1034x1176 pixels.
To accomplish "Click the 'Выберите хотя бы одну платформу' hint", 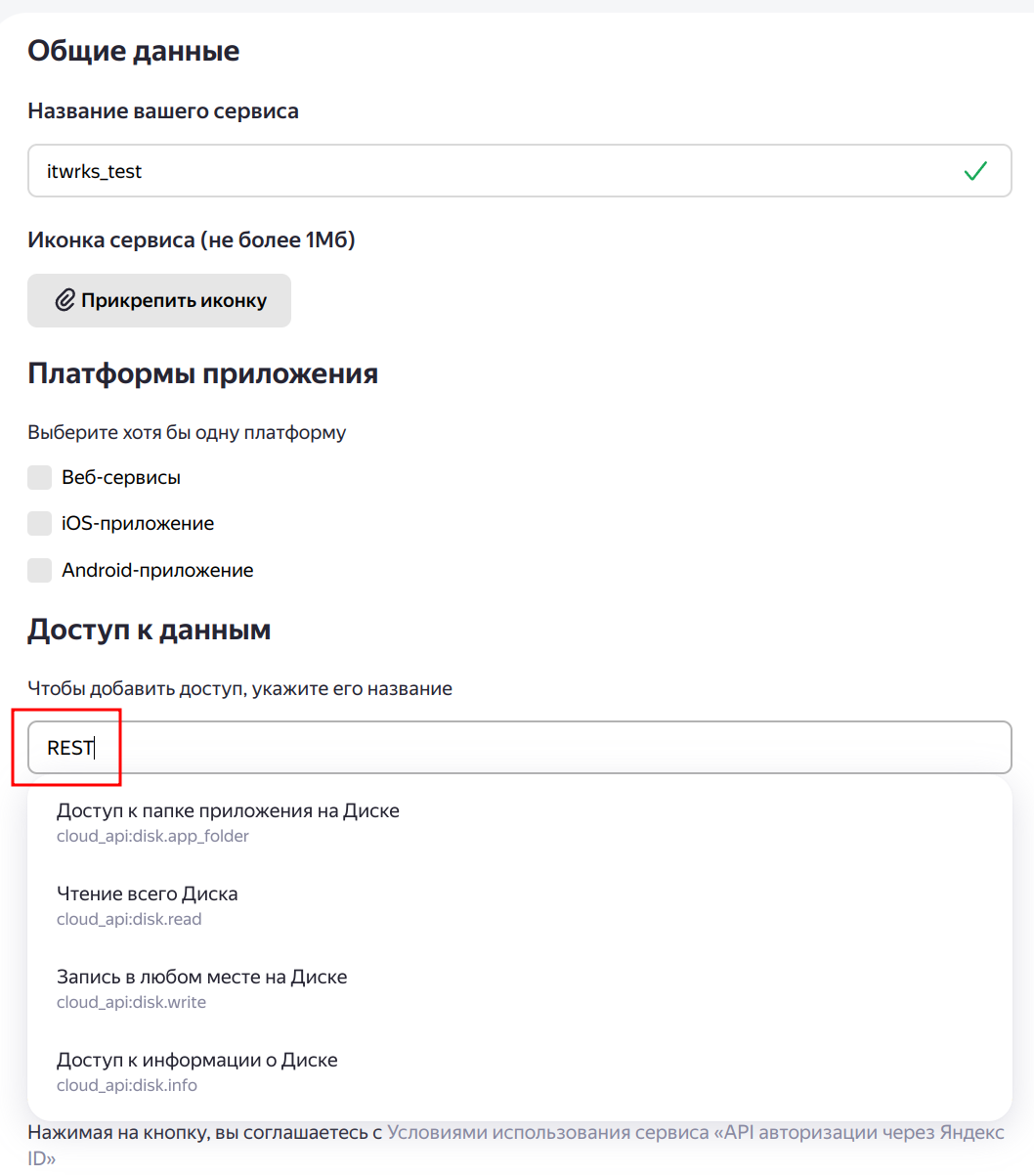I will point(187,432).
